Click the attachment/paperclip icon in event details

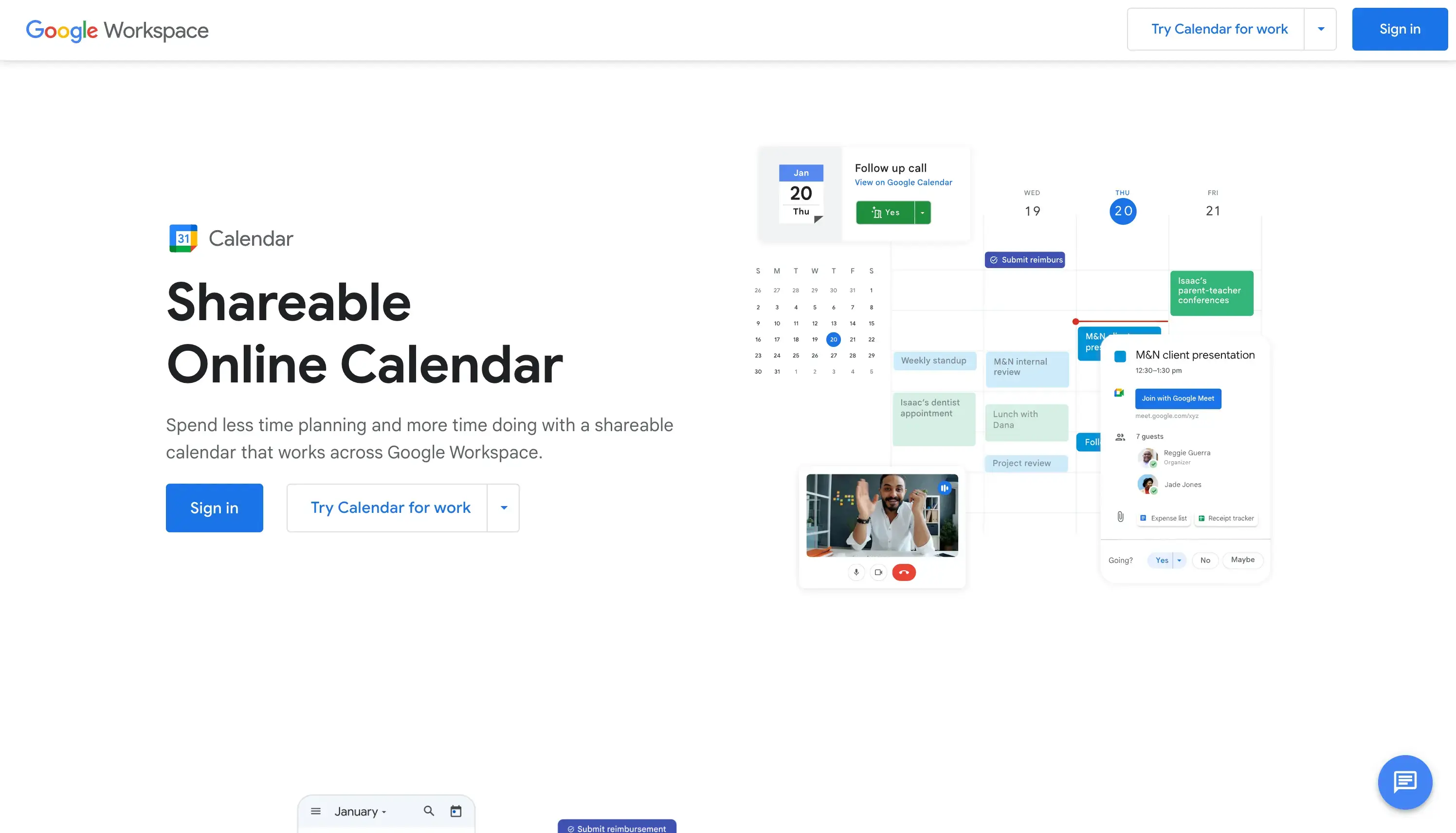coord(1121,517)
